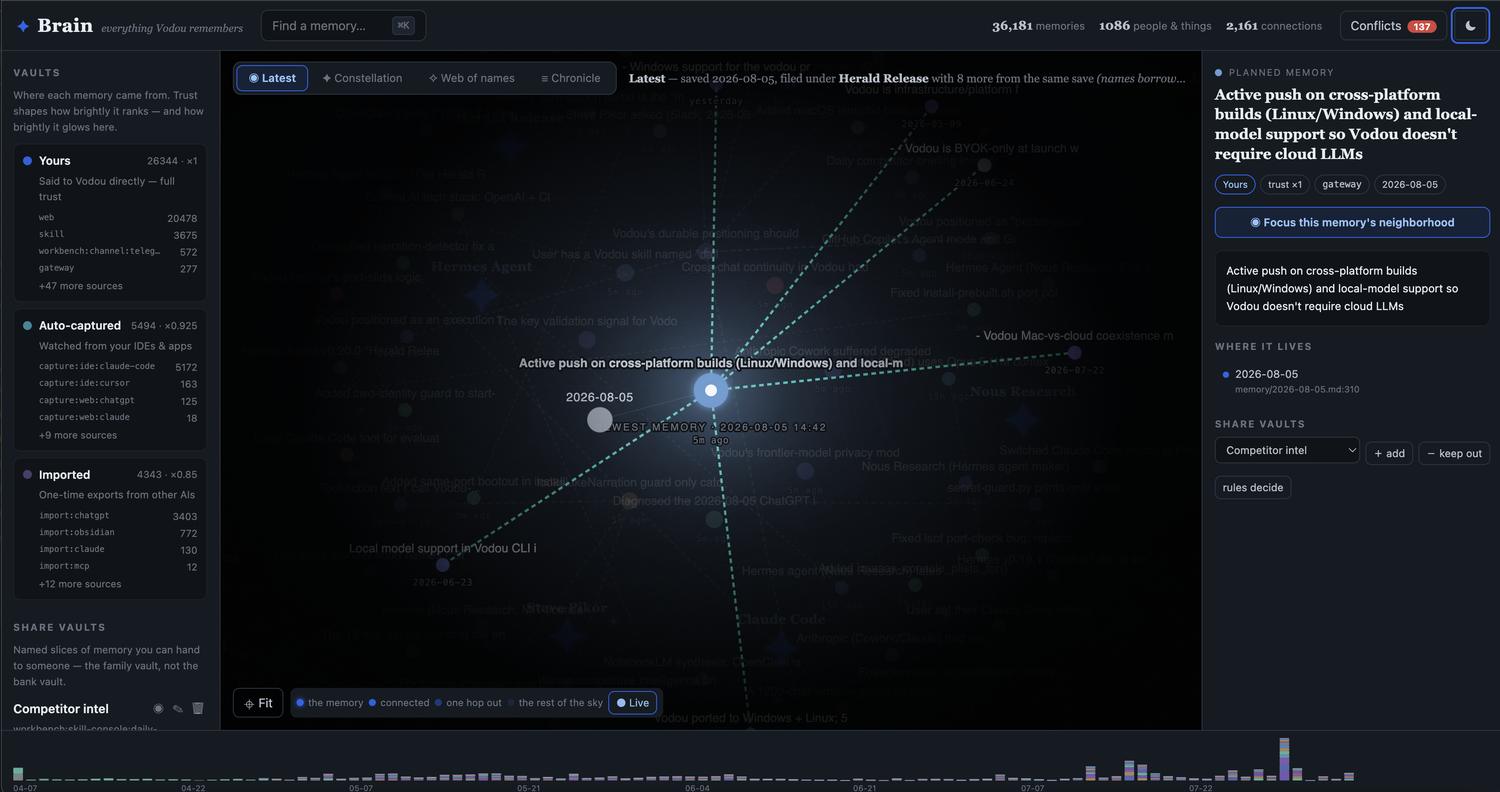
Task: Open the Web of names tab
Action: [471, 78]
